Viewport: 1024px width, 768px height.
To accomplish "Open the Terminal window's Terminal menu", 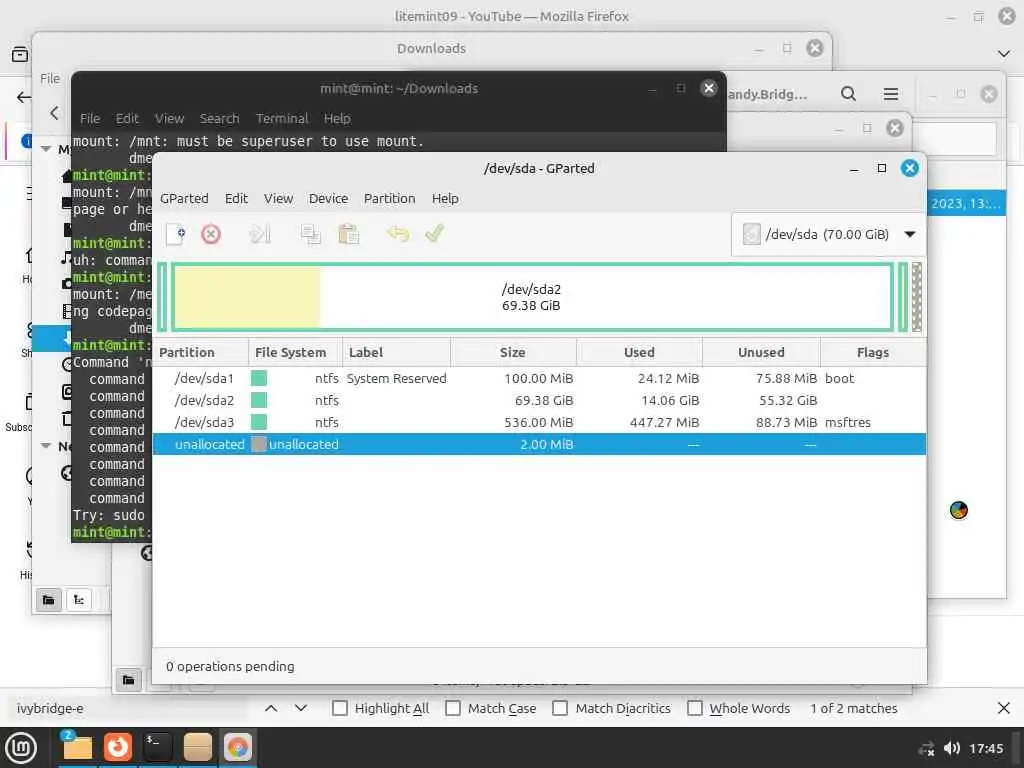I will tap(281, 118).
